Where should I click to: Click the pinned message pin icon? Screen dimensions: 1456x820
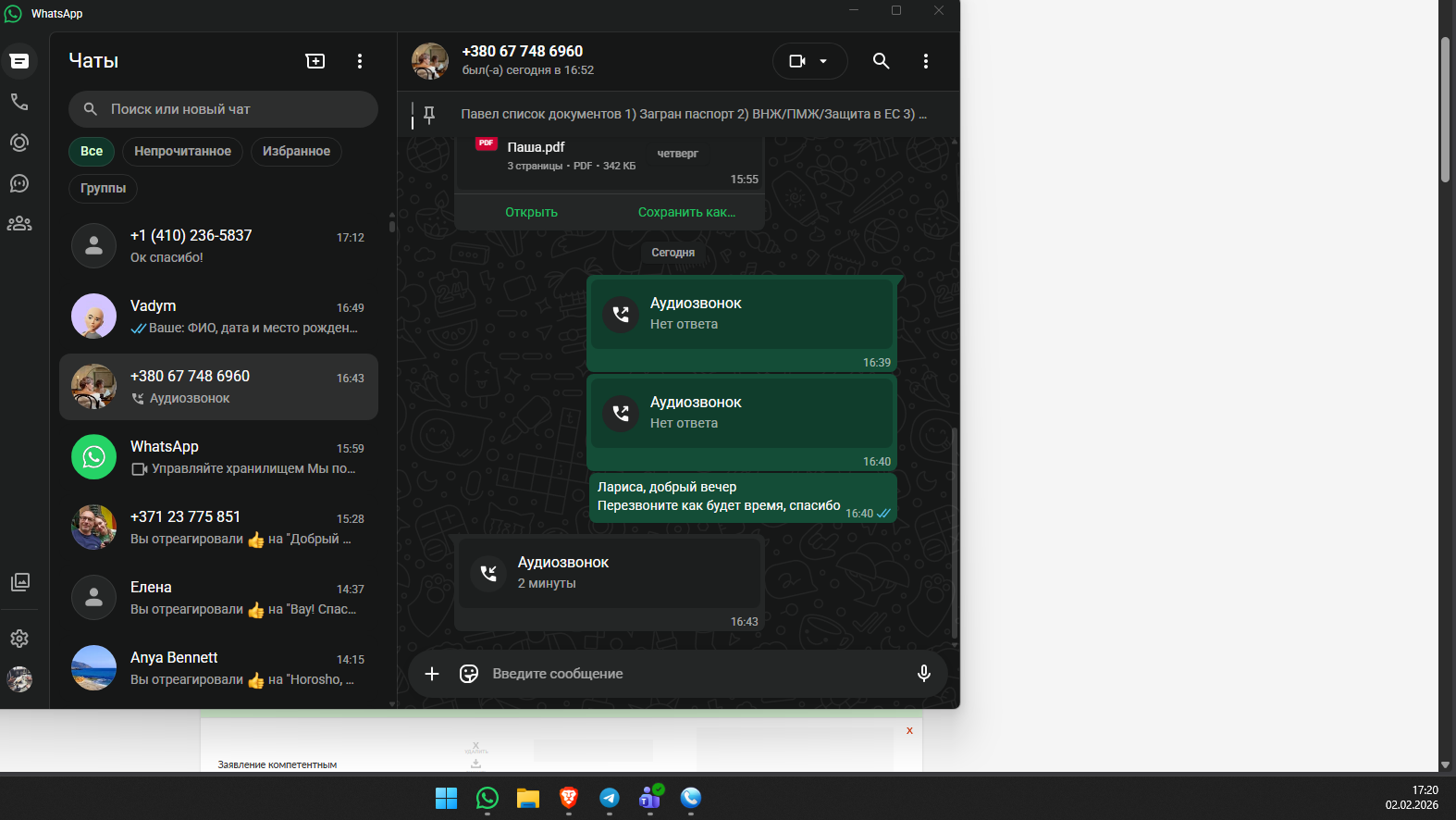click(x=429, y=114)
